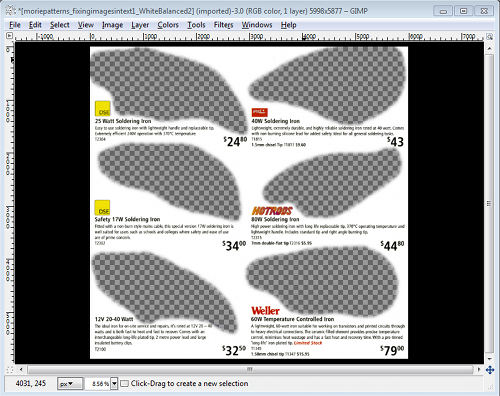Open the px unit dropdown

click(69, 384)
